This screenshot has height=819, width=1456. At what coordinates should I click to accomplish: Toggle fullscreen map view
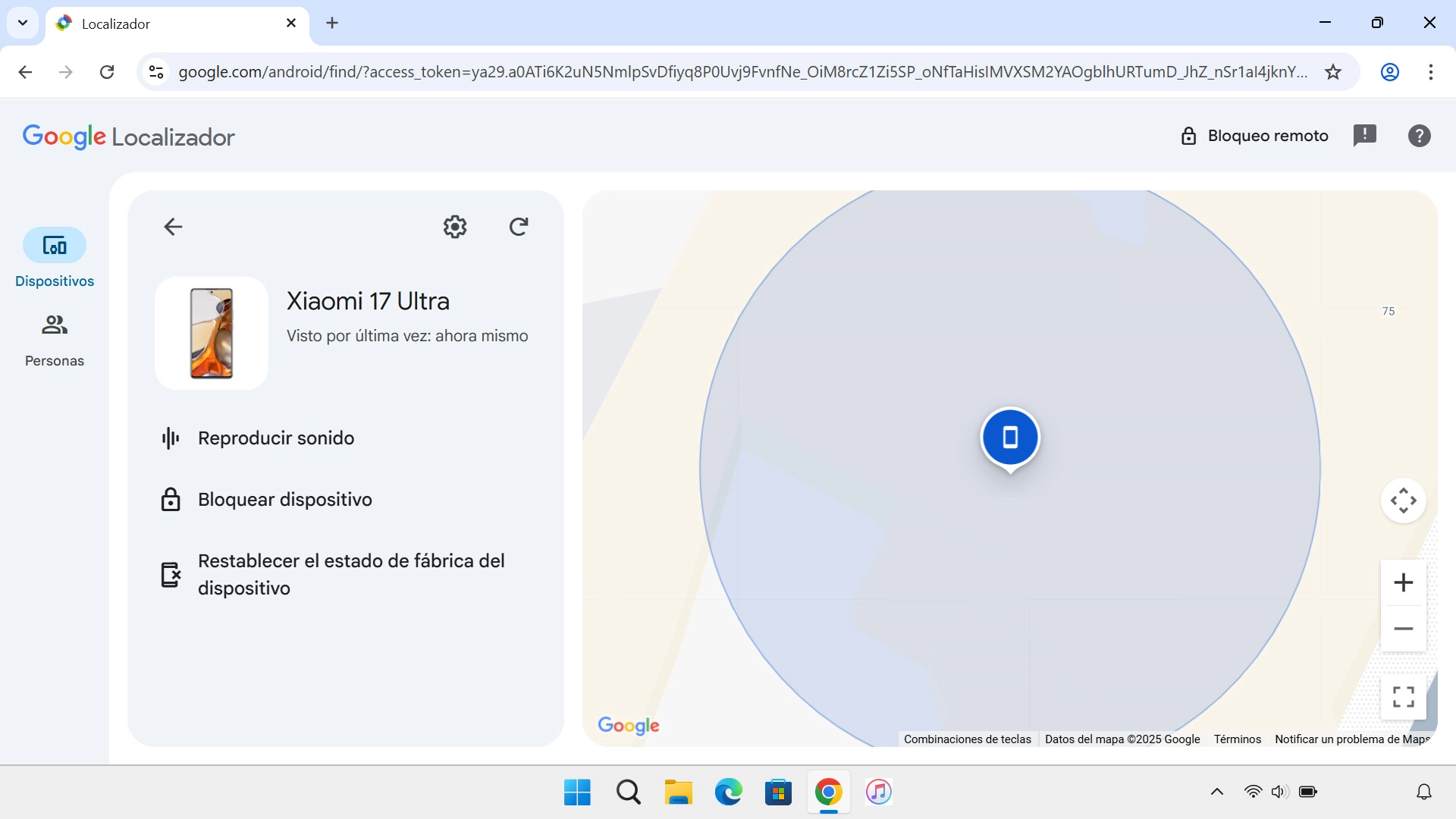(x=1403, y=696)
